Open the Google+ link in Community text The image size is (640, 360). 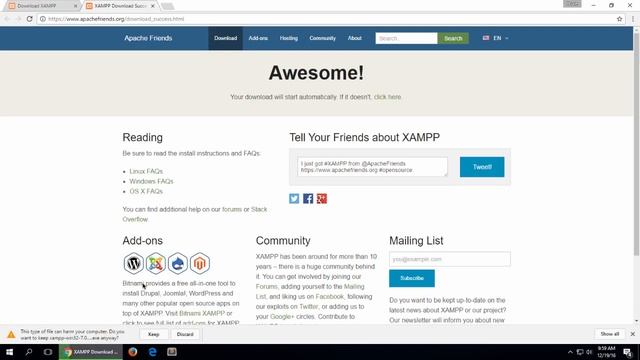pos(282,317)
